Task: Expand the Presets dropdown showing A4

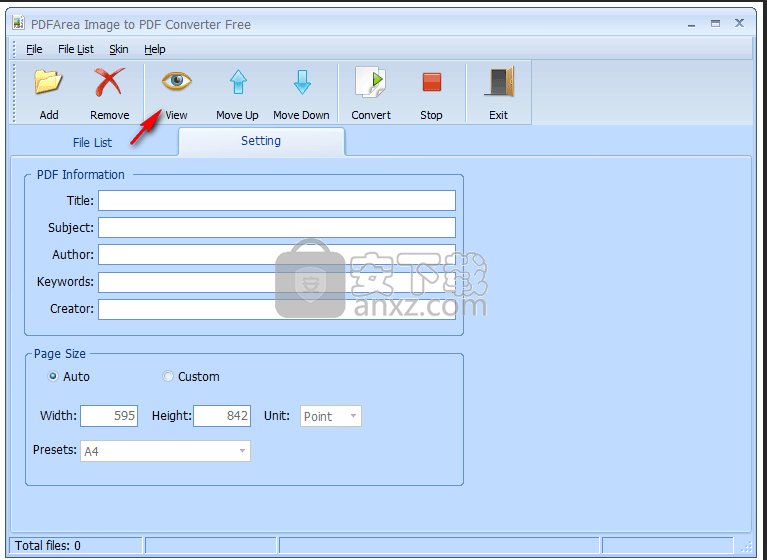Action: (165, 451)
